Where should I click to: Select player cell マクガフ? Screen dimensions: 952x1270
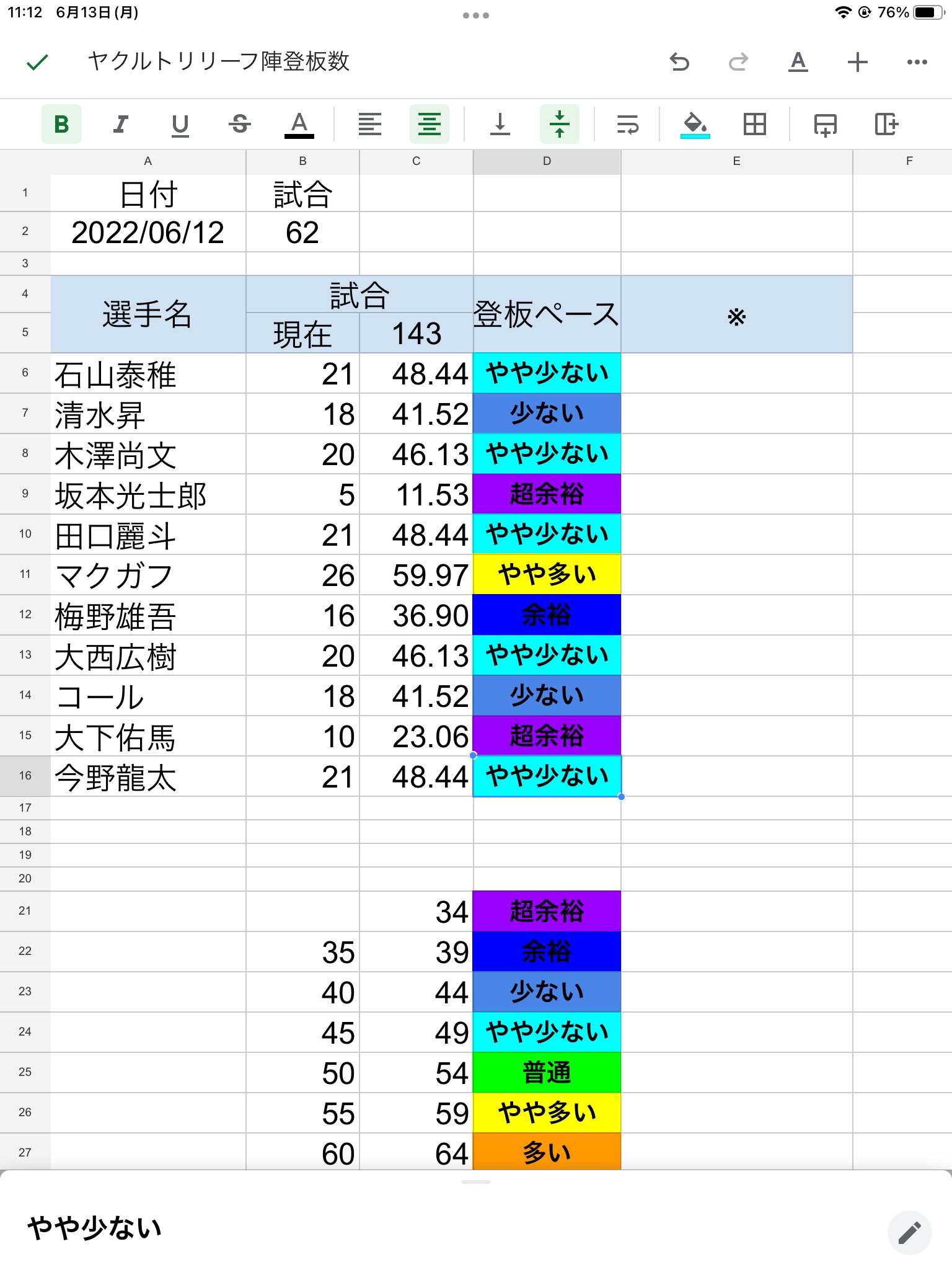148,575
